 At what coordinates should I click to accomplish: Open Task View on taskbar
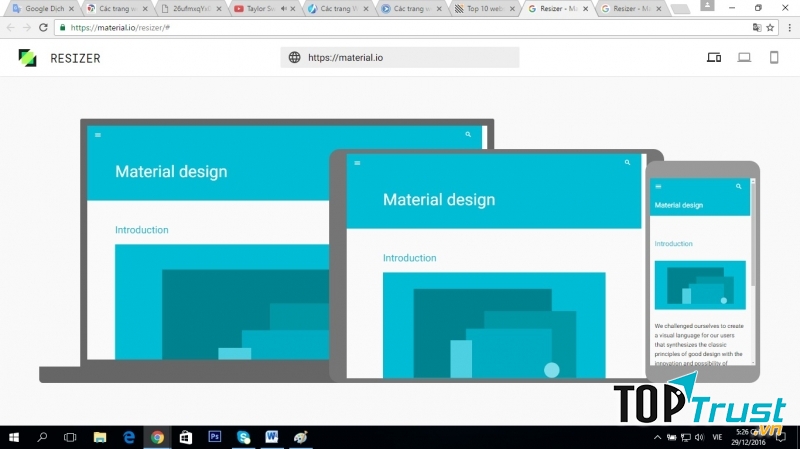point(70,437)
